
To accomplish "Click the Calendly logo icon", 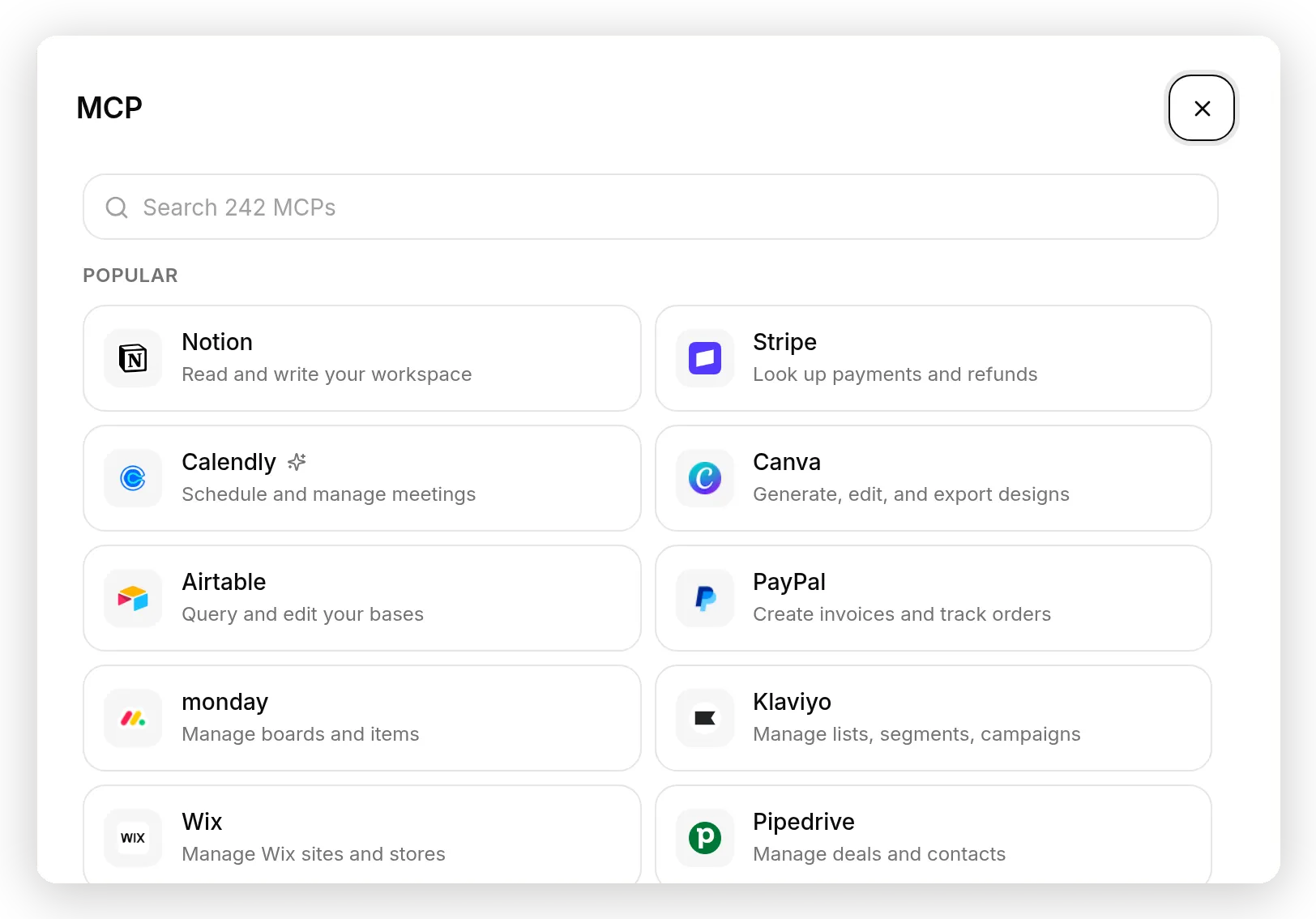I will click(133, 478).
